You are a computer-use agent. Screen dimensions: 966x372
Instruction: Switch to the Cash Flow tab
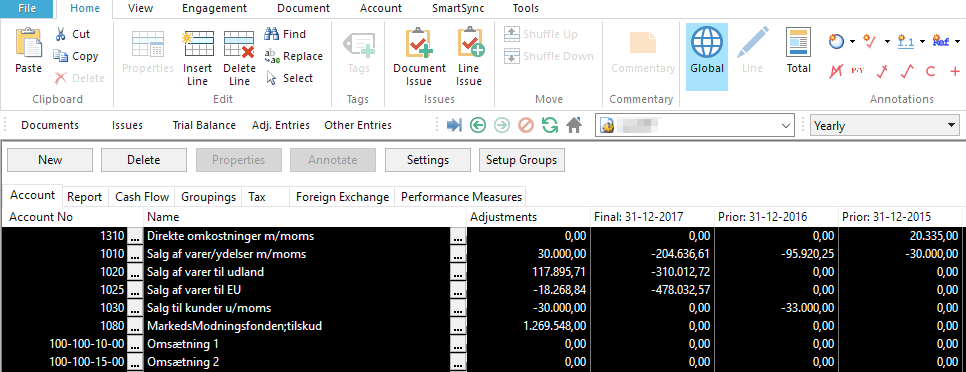pyautogui.click(x=142, y=197)
